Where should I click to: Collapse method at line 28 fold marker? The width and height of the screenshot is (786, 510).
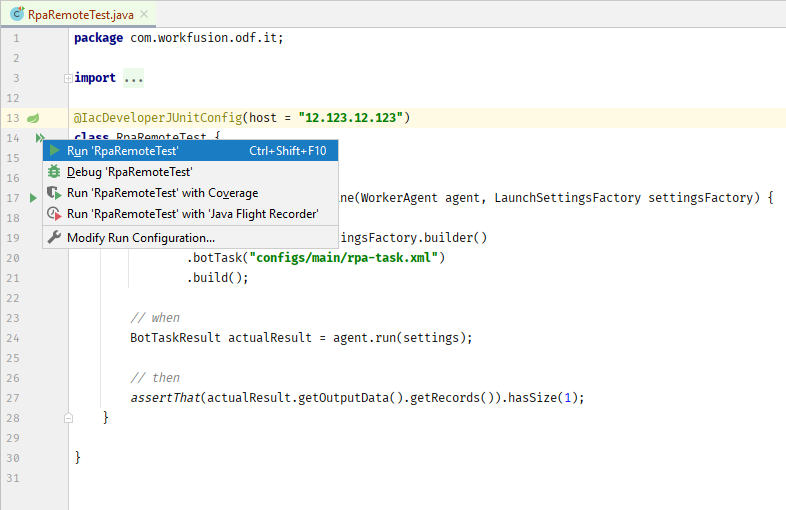69,418
